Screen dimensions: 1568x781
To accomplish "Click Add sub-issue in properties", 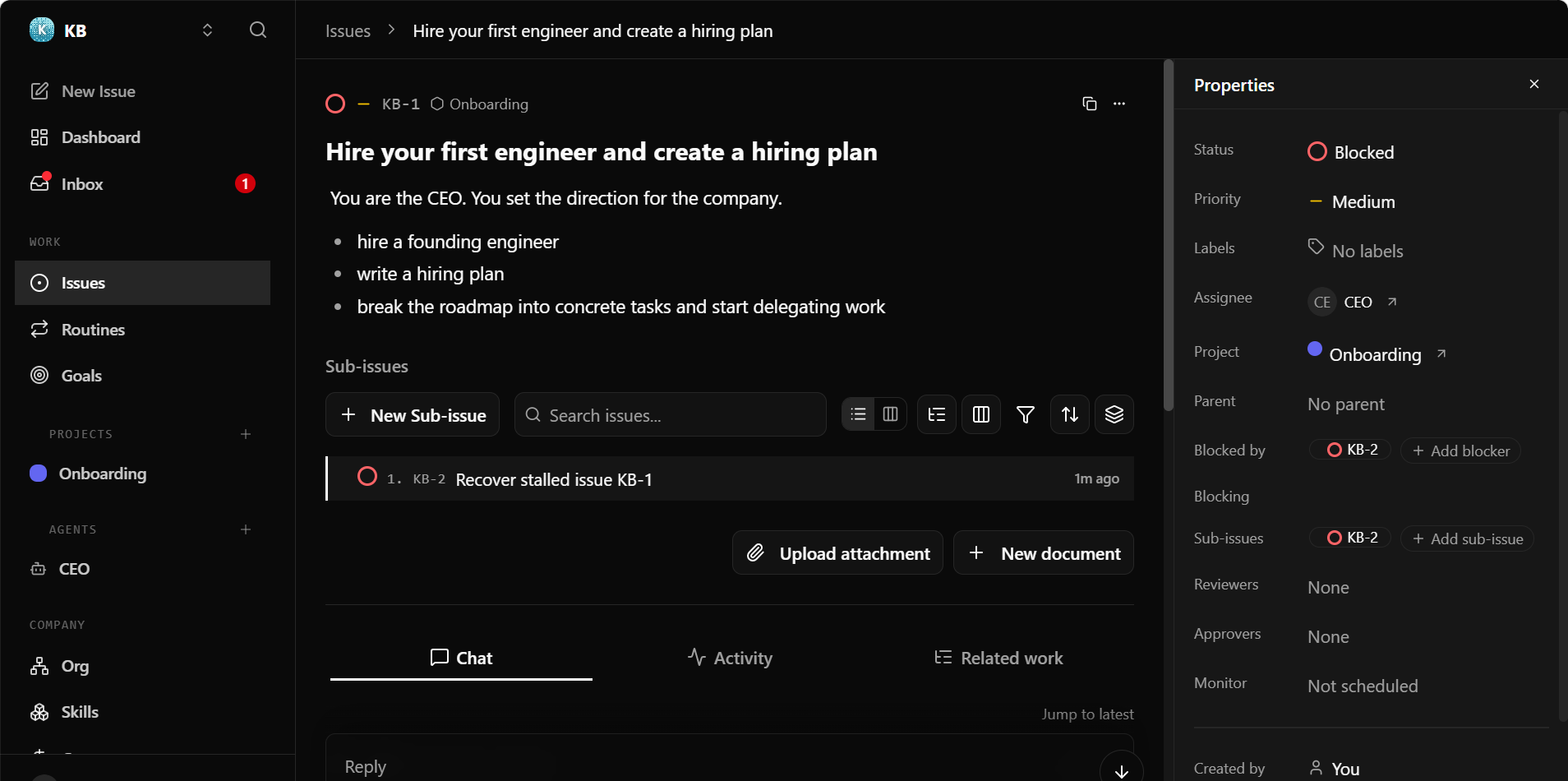I will [1467, 538].
